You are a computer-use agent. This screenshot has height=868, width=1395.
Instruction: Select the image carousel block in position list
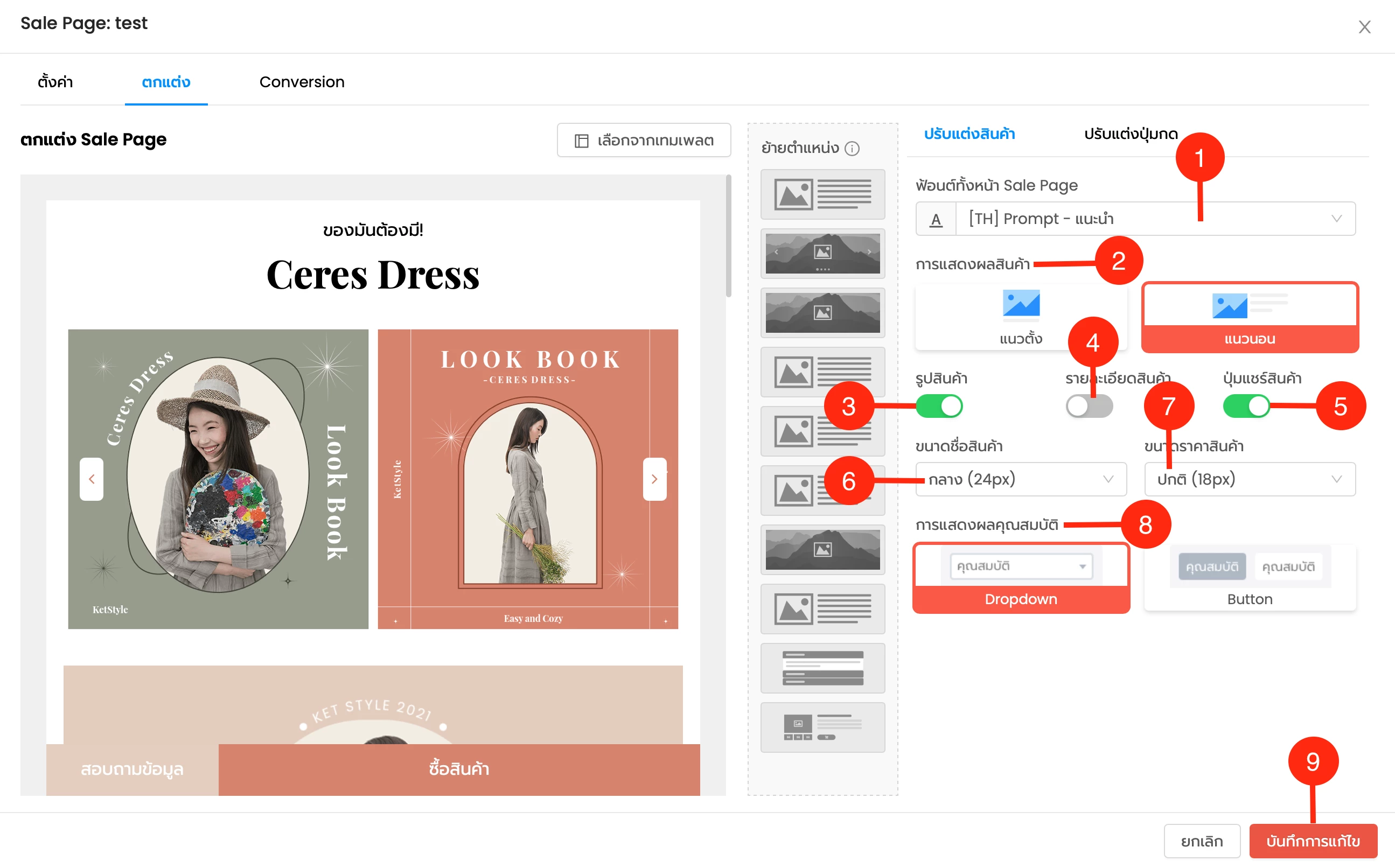coord(822,253)
